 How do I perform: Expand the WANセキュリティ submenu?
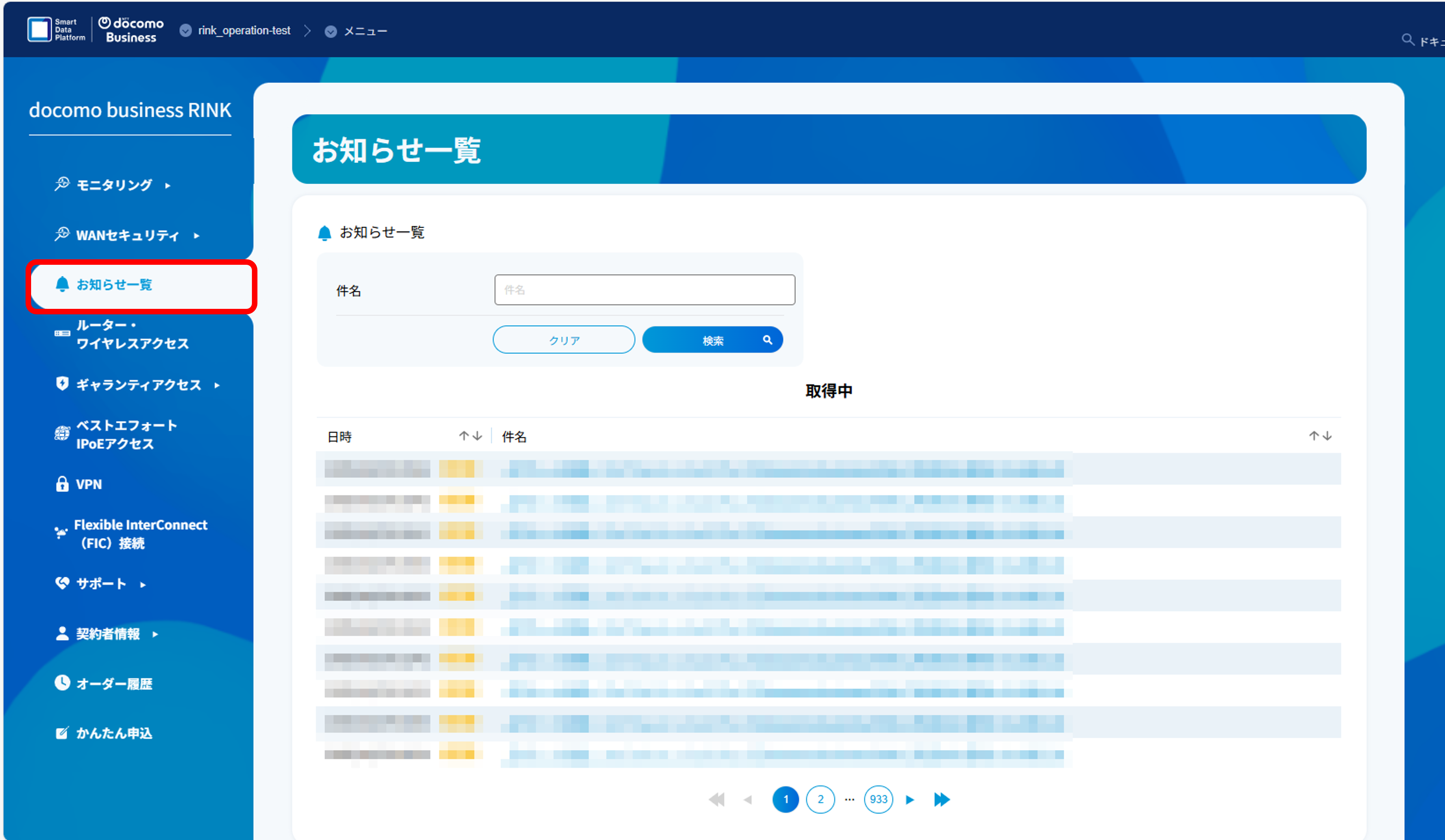click(197, 236)
